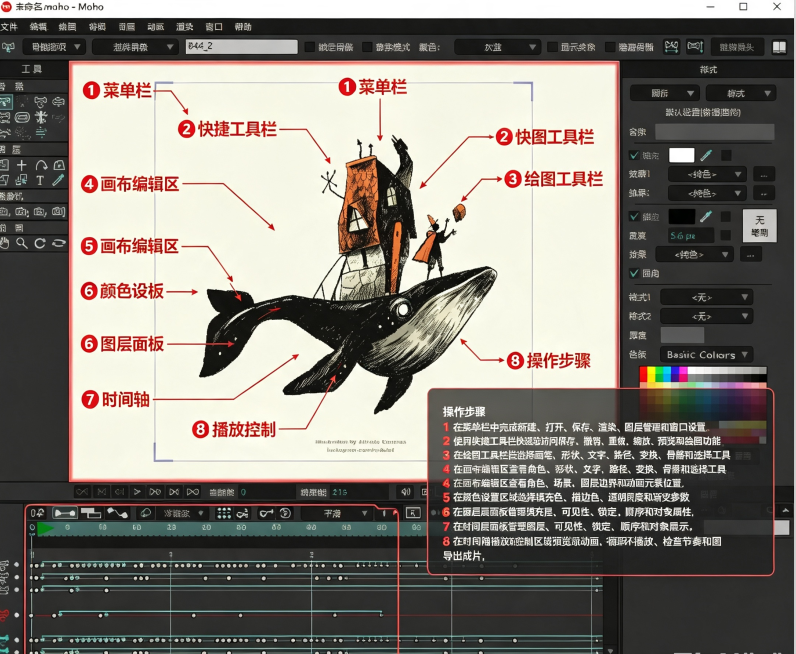Switch timeline to motion graph icon
Image resolution: width=796 pixels, height=654 pixels.
click(x=117, y=513)
